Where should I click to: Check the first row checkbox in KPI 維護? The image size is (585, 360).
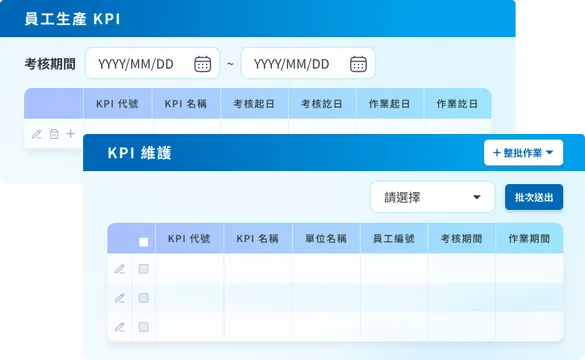pyautogui.click(x=144, y=269)
